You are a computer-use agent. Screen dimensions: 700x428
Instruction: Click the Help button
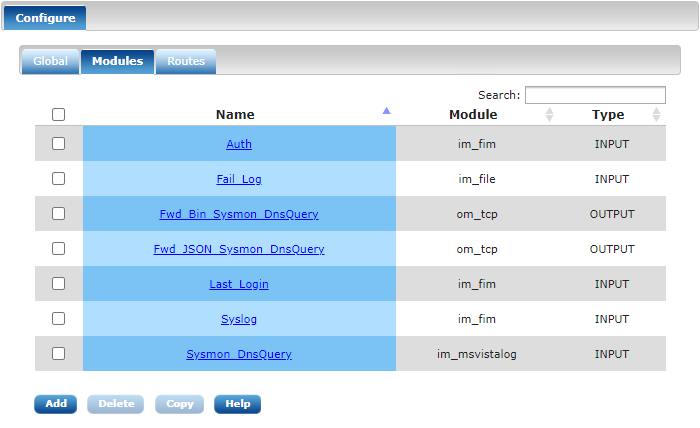click(237, 404)
